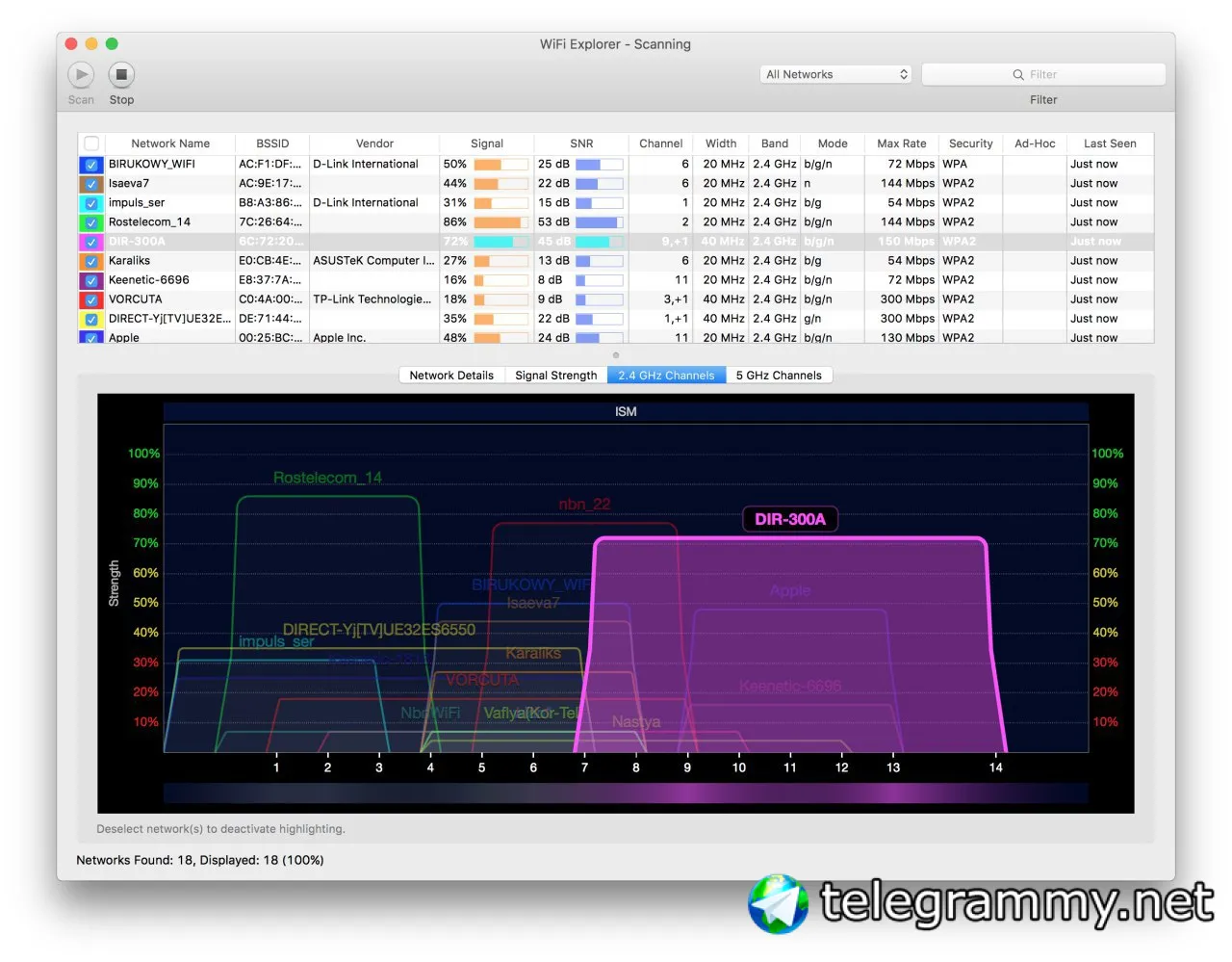
Task: Sort networks by SNR column
Action: click(581, 143)
